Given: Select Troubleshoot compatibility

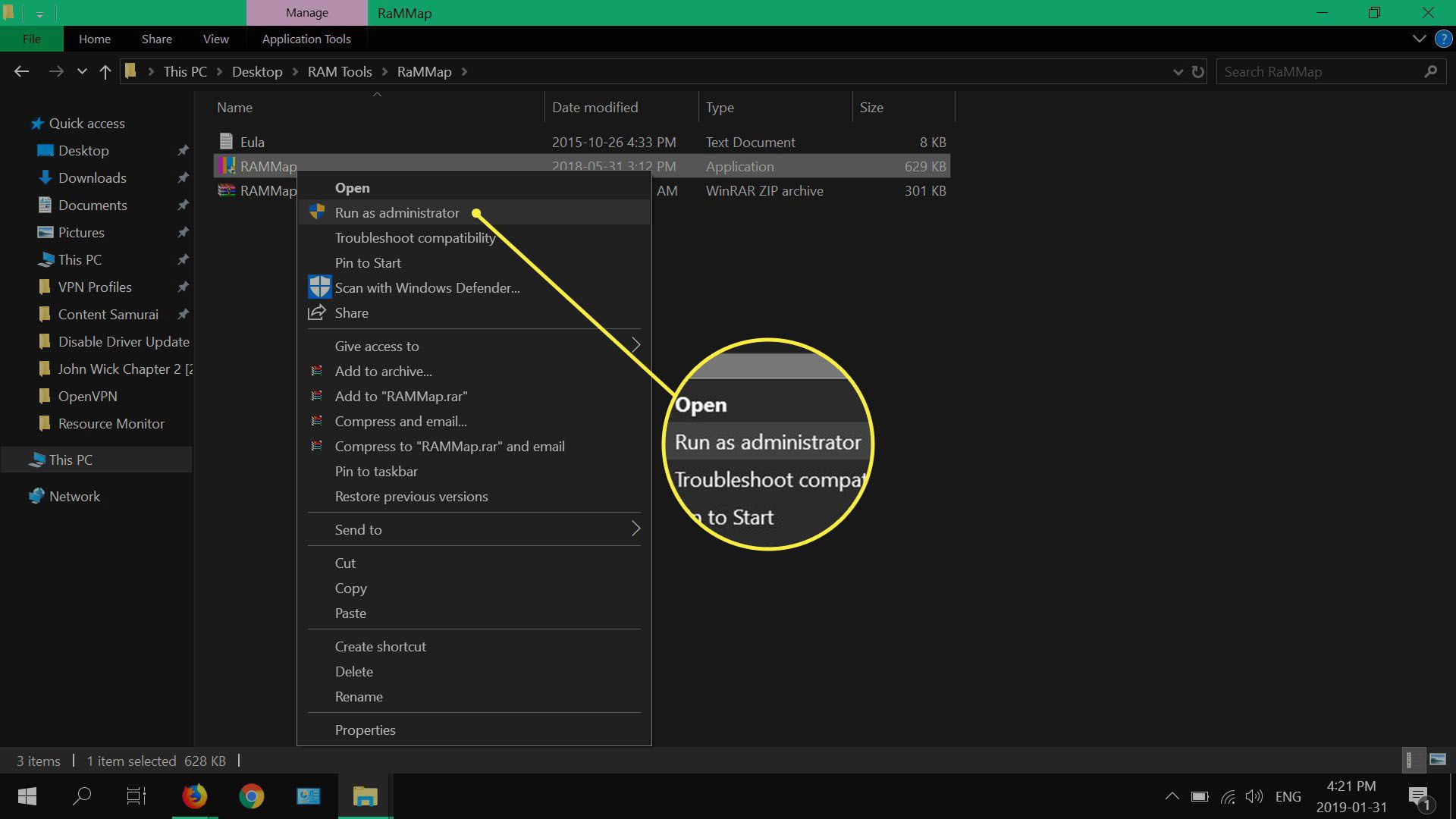Looking at the screenshot, I should click(474, 238).
